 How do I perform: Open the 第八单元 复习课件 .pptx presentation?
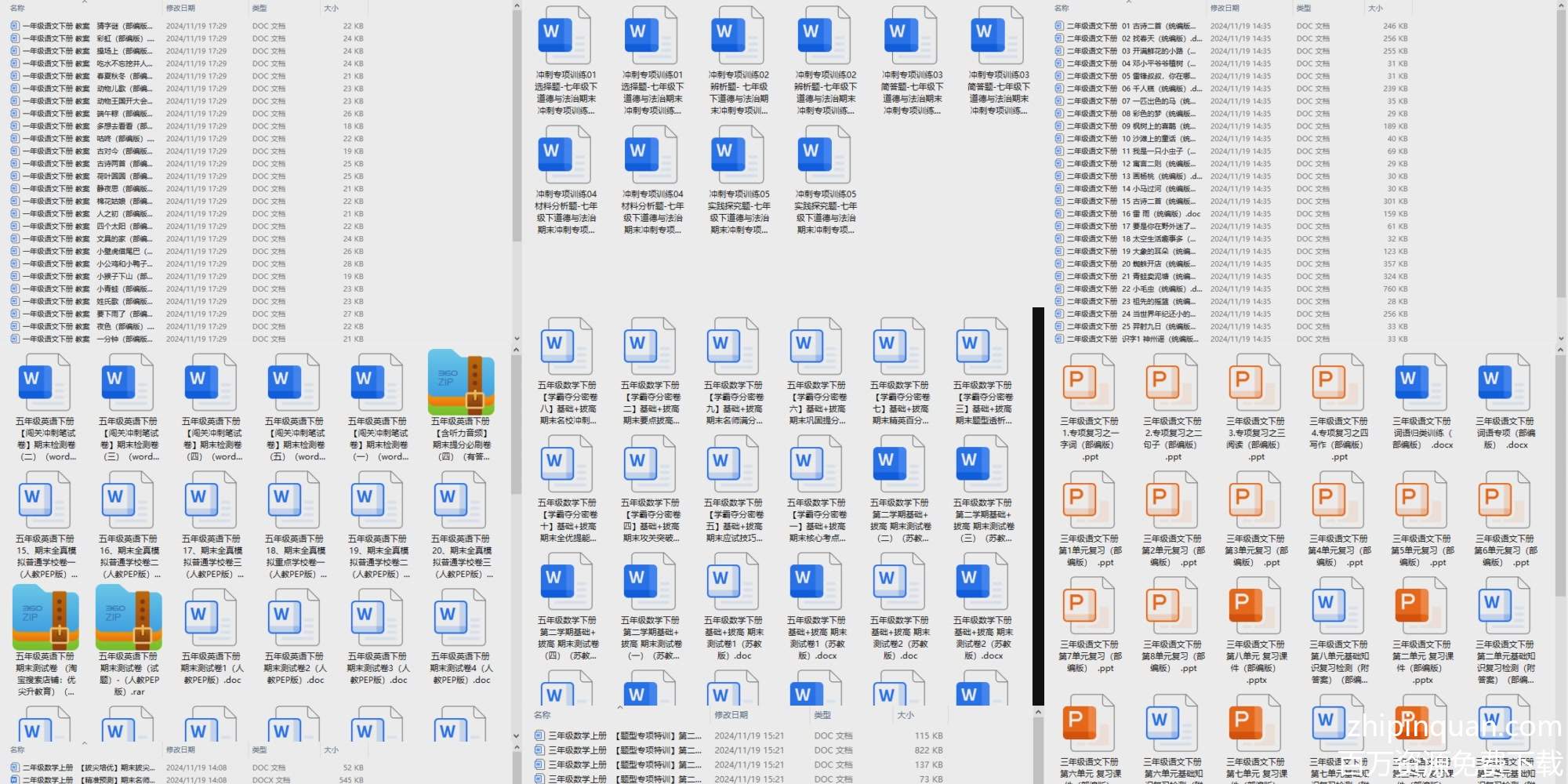tap(1256, 608)
